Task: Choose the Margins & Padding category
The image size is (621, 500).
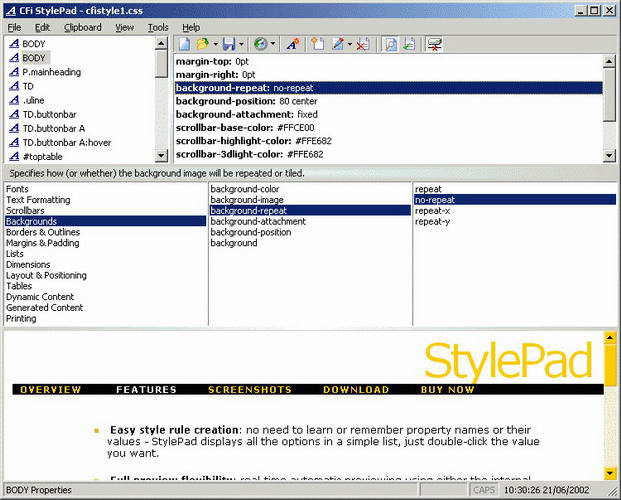Action: point(42,243)
